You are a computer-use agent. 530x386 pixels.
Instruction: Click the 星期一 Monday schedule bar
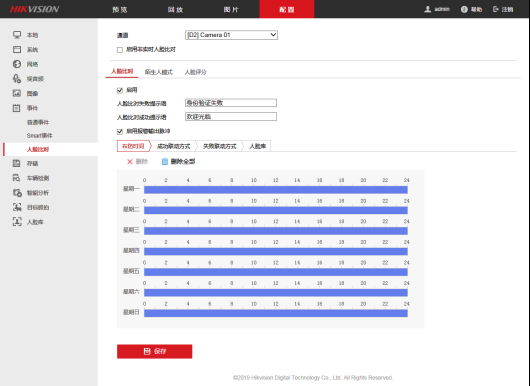(275, 190)
